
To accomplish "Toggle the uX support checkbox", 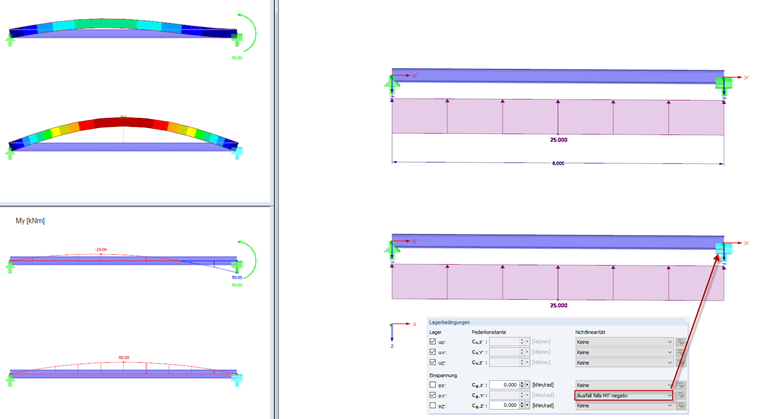I will (432, 341).
